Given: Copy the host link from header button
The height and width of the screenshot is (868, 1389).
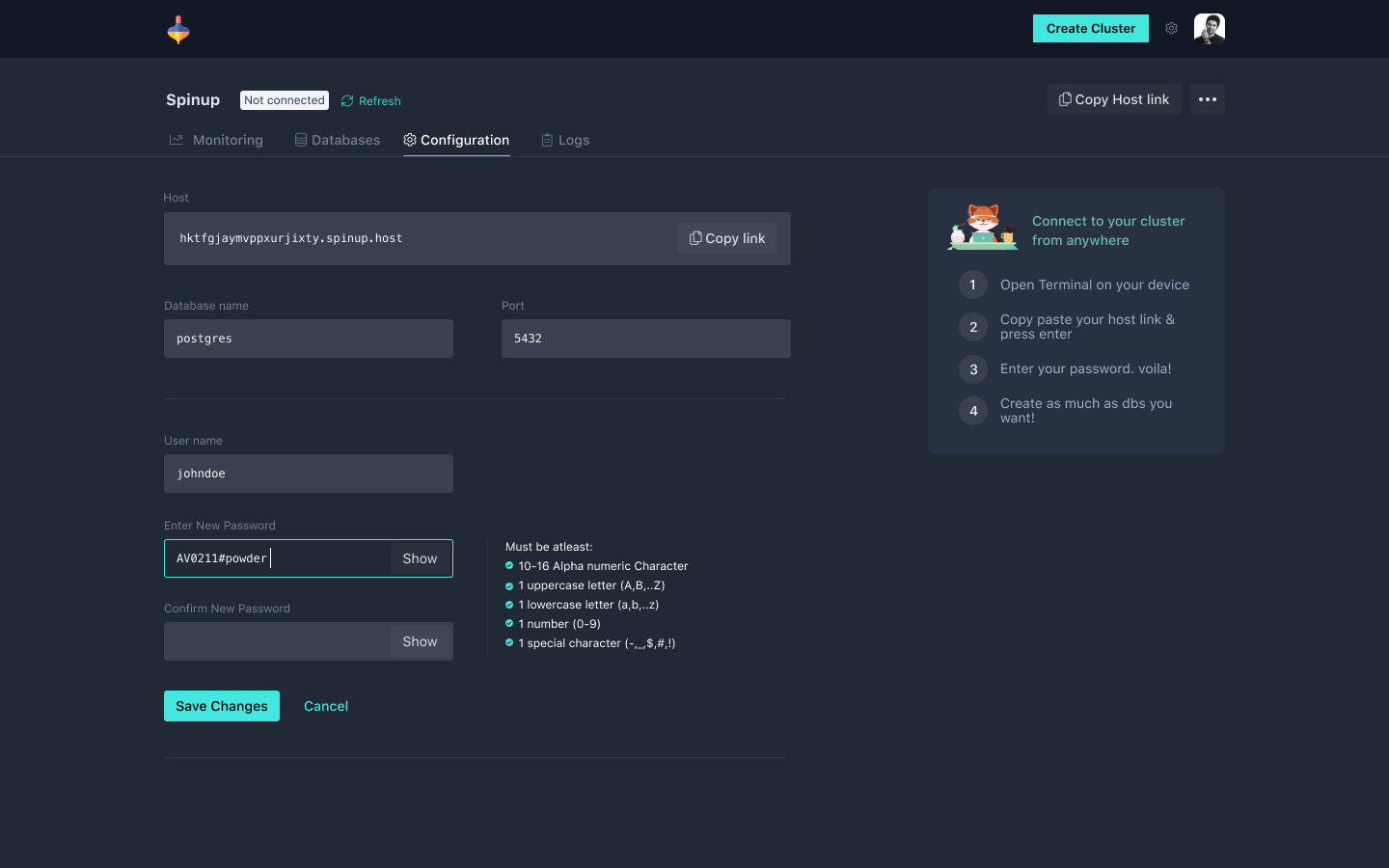Looking at the screenshot, I should coord(1114,99).
